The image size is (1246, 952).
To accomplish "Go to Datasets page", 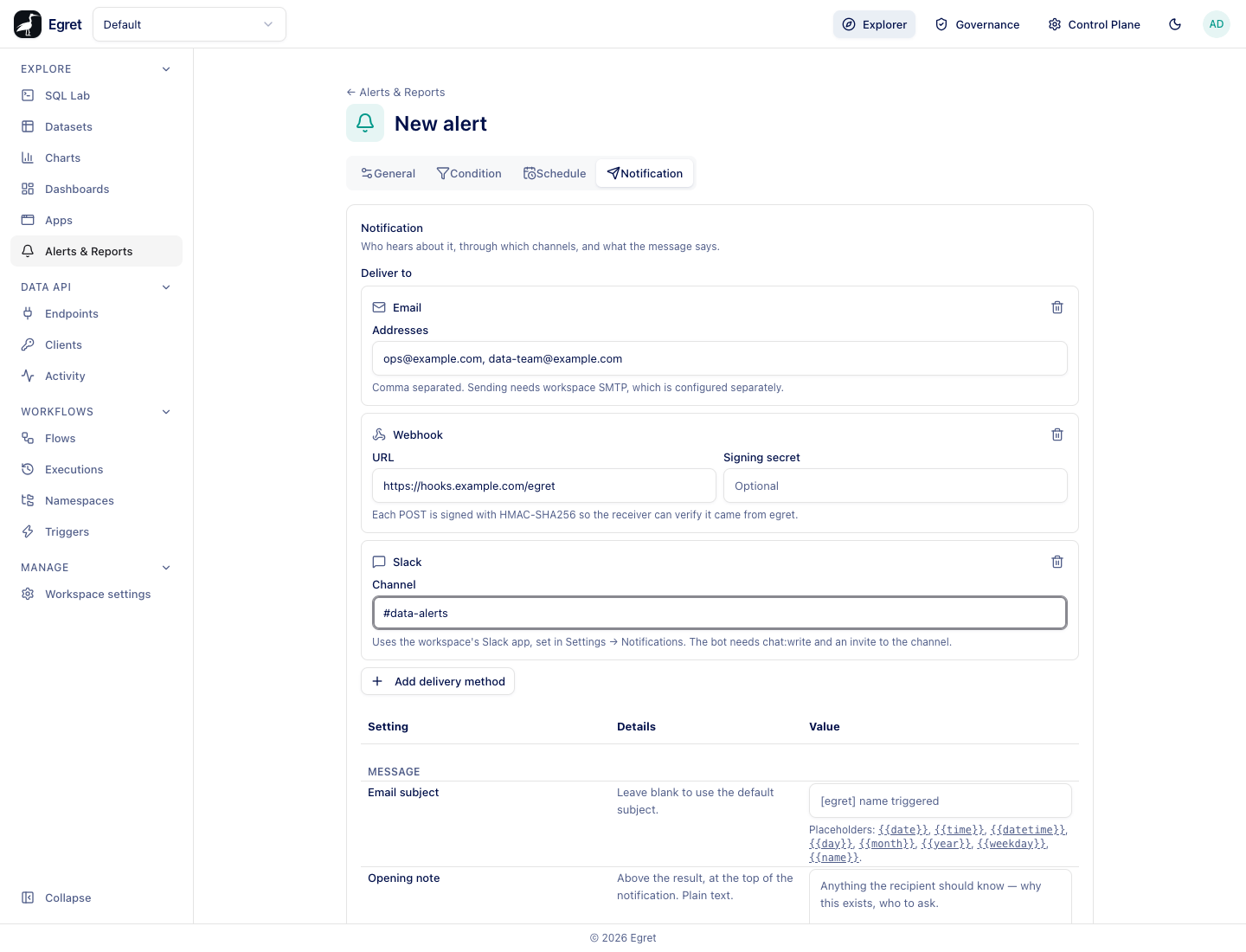I will pos(96,126).
